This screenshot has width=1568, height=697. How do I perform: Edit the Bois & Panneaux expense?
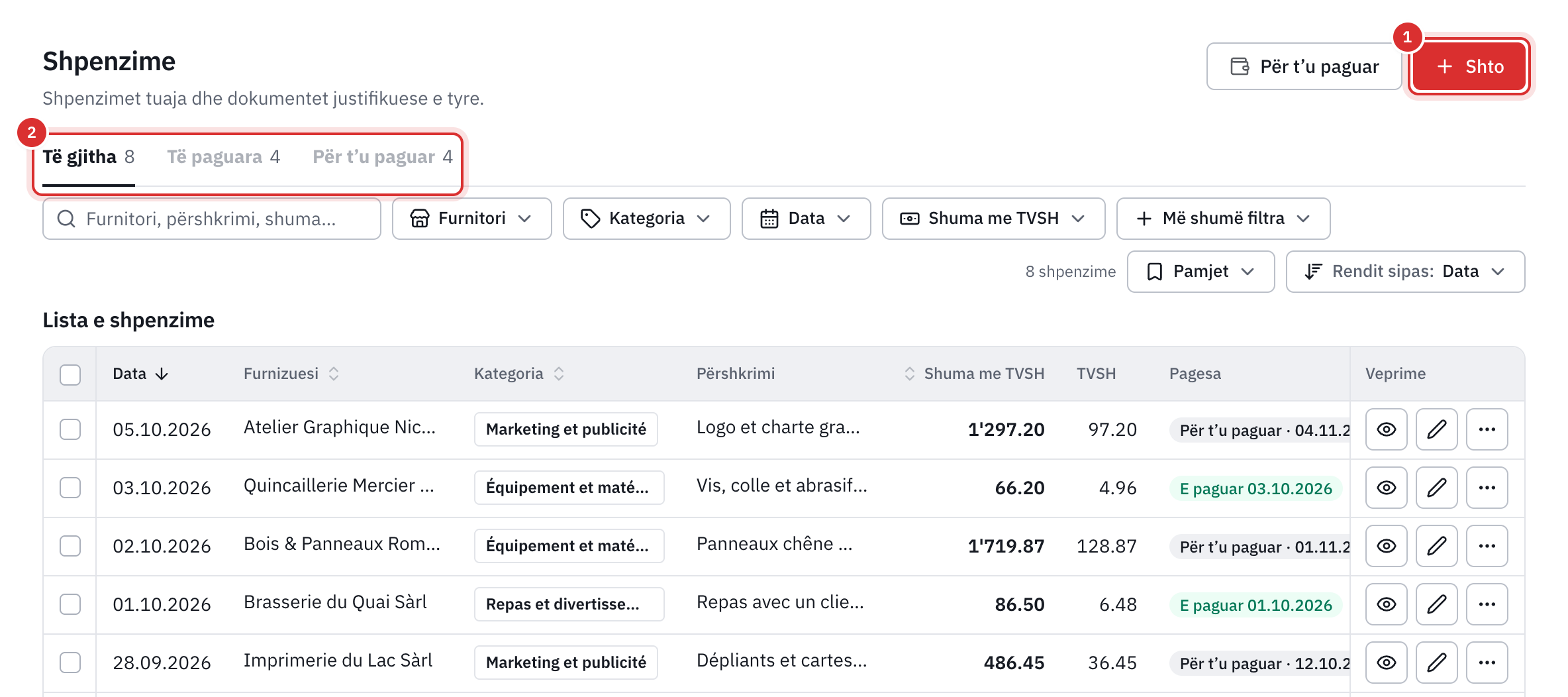click(x=1436, y=546)
